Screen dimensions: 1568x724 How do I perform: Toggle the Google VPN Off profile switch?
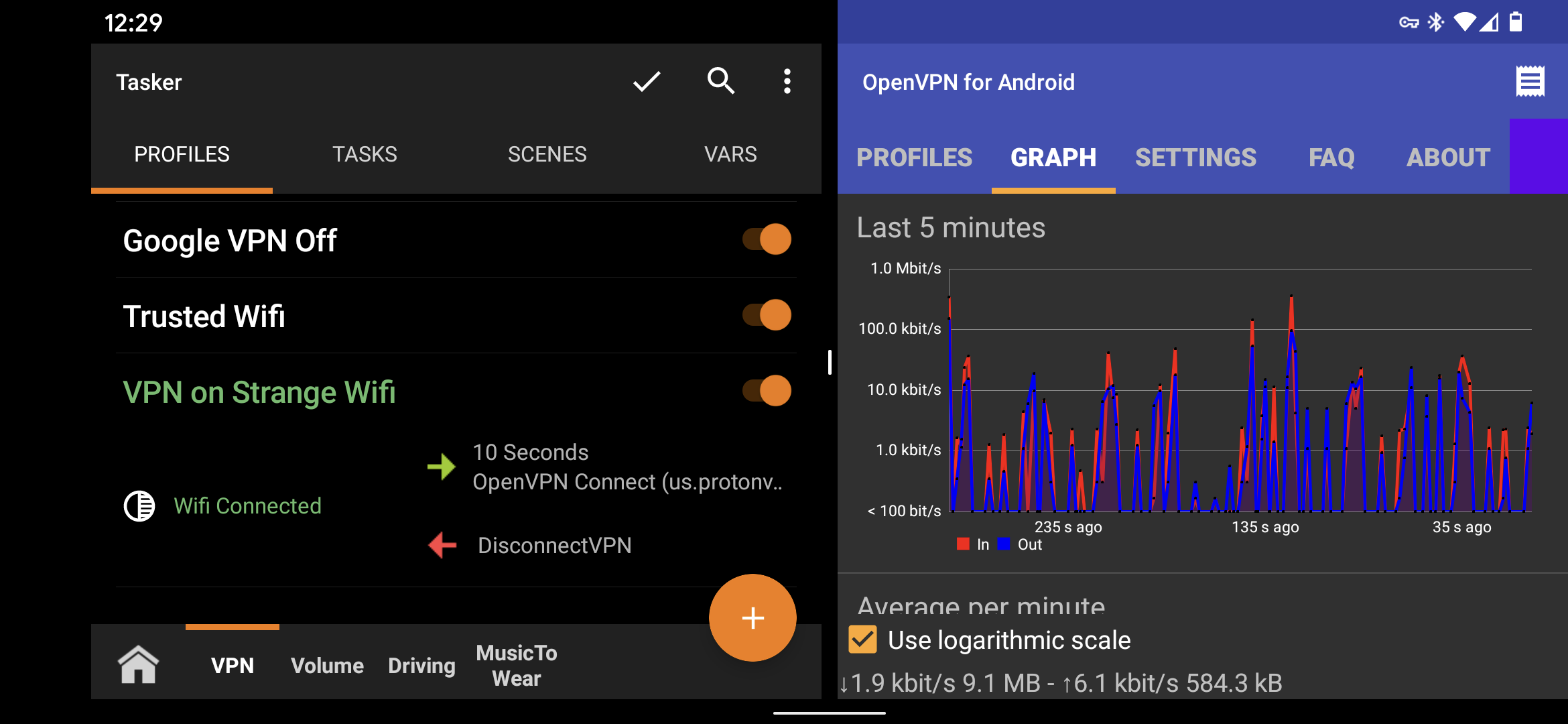[x=767, y=239]
